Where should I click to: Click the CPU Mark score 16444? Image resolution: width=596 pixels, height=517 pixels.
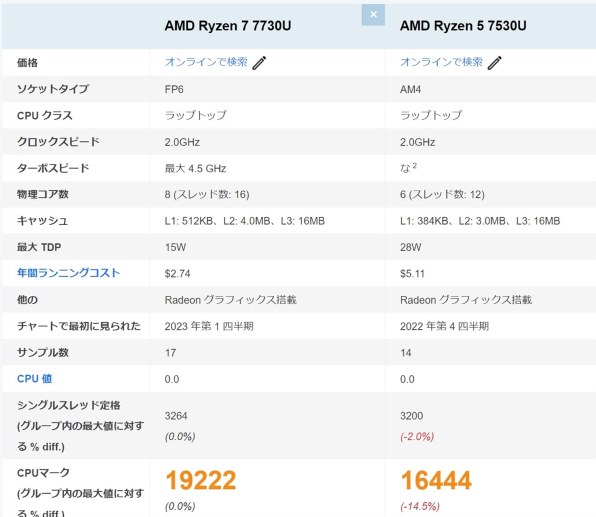436,480
